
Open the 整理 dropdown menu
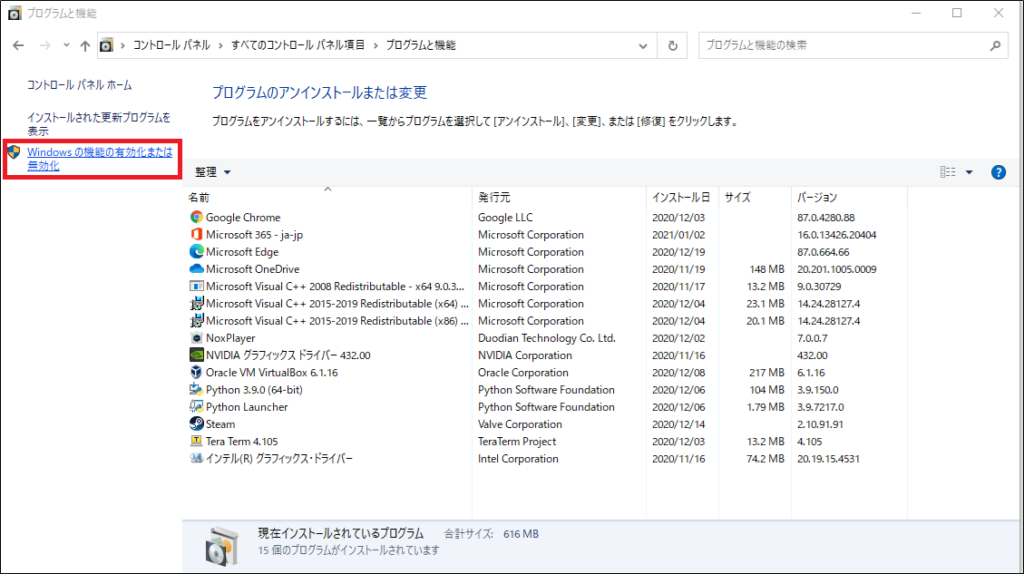pyautogui.click(x=213, y=172)
